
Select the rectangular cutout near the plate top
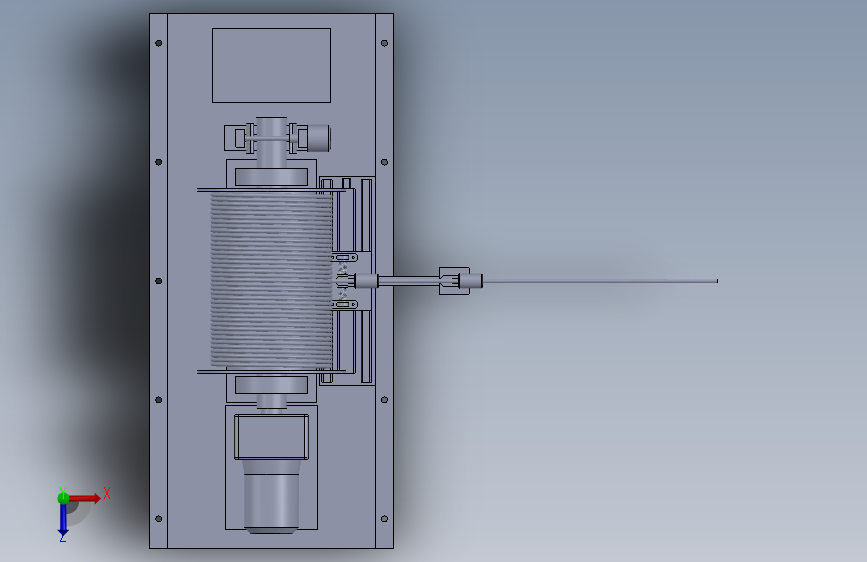pos(271,65)
